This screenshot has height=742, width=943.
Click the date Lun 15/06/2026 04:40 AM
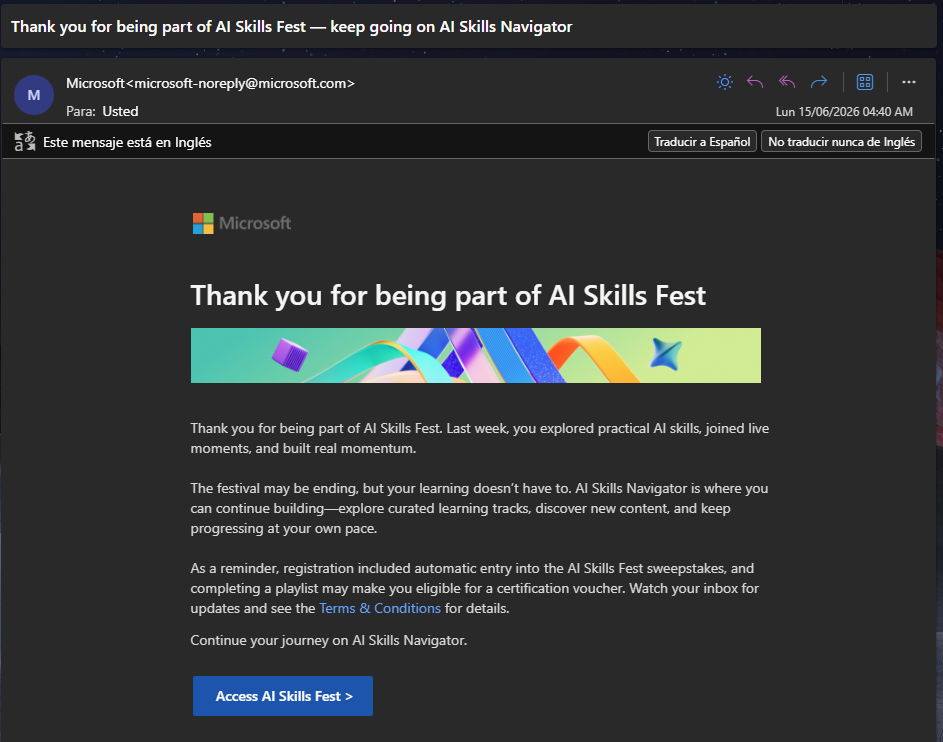tap(844, 112)
